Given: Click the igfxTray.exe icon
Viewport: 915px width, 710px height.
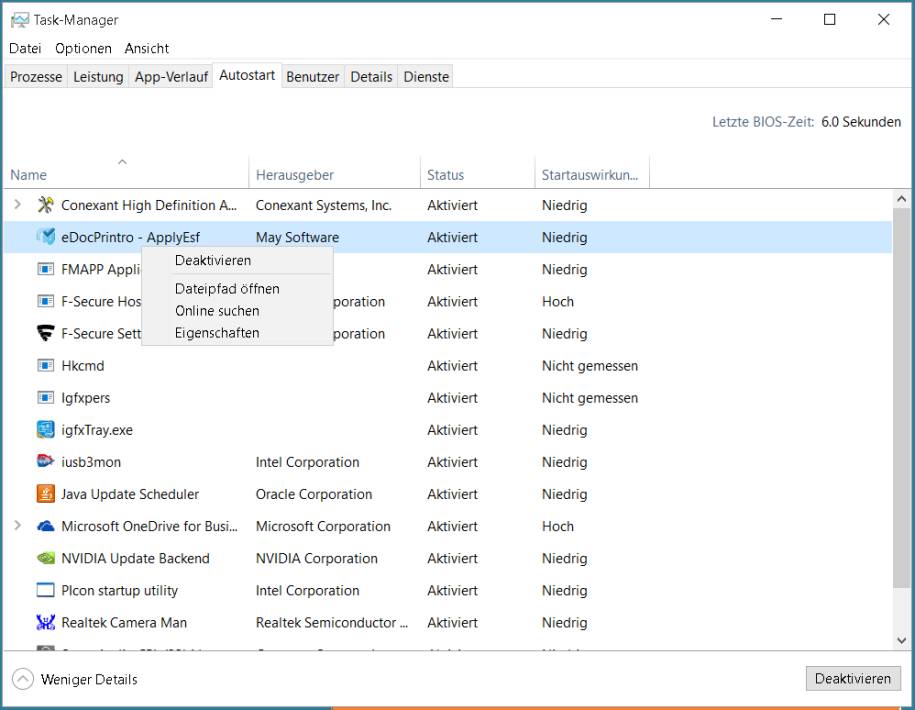Looking at the screenshot, I should tap(45, 430).
